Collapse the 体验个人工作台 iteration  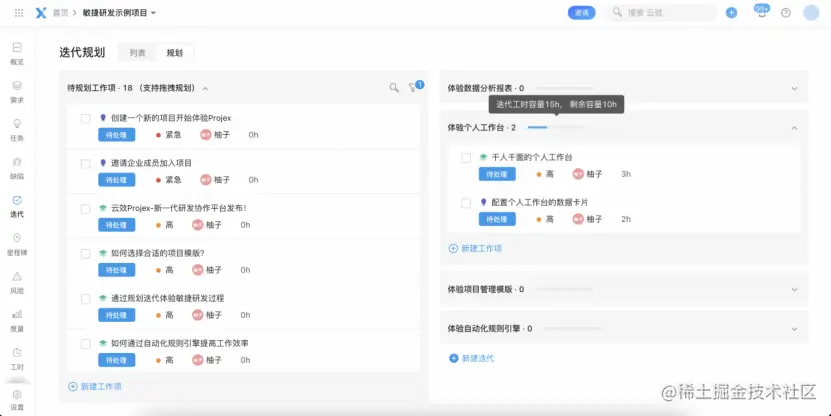[x=794, y=128]
